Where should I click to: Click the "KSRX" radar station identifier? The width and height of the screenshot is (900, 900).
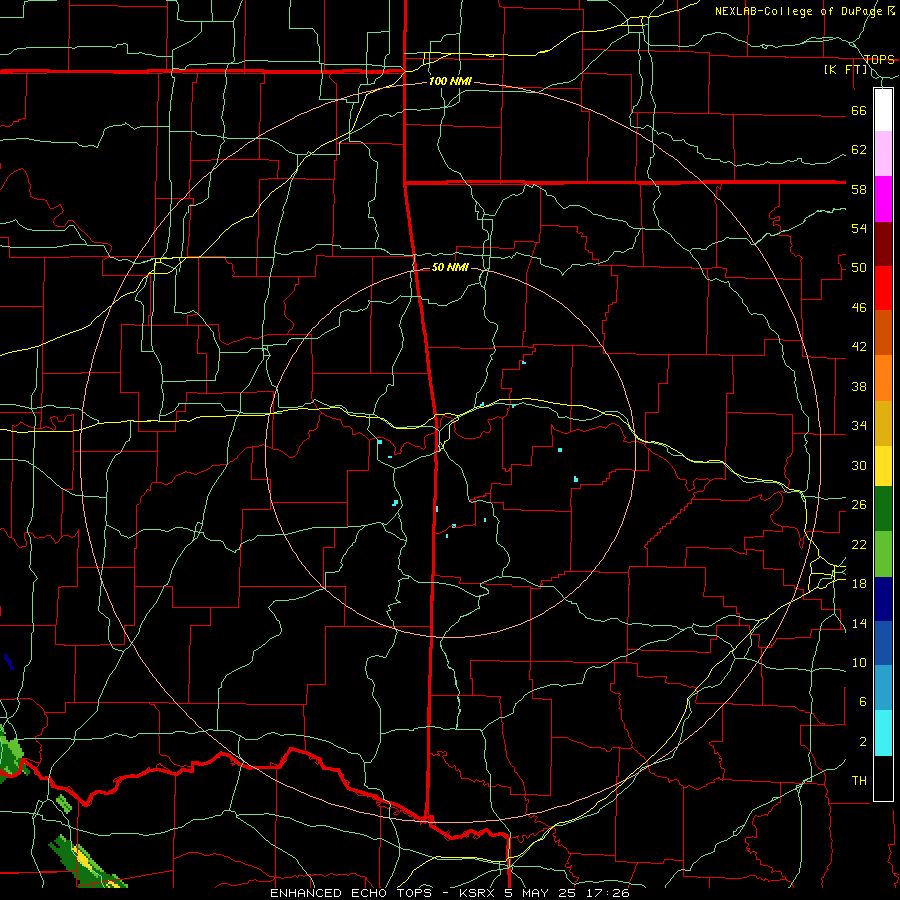(479, 893)
